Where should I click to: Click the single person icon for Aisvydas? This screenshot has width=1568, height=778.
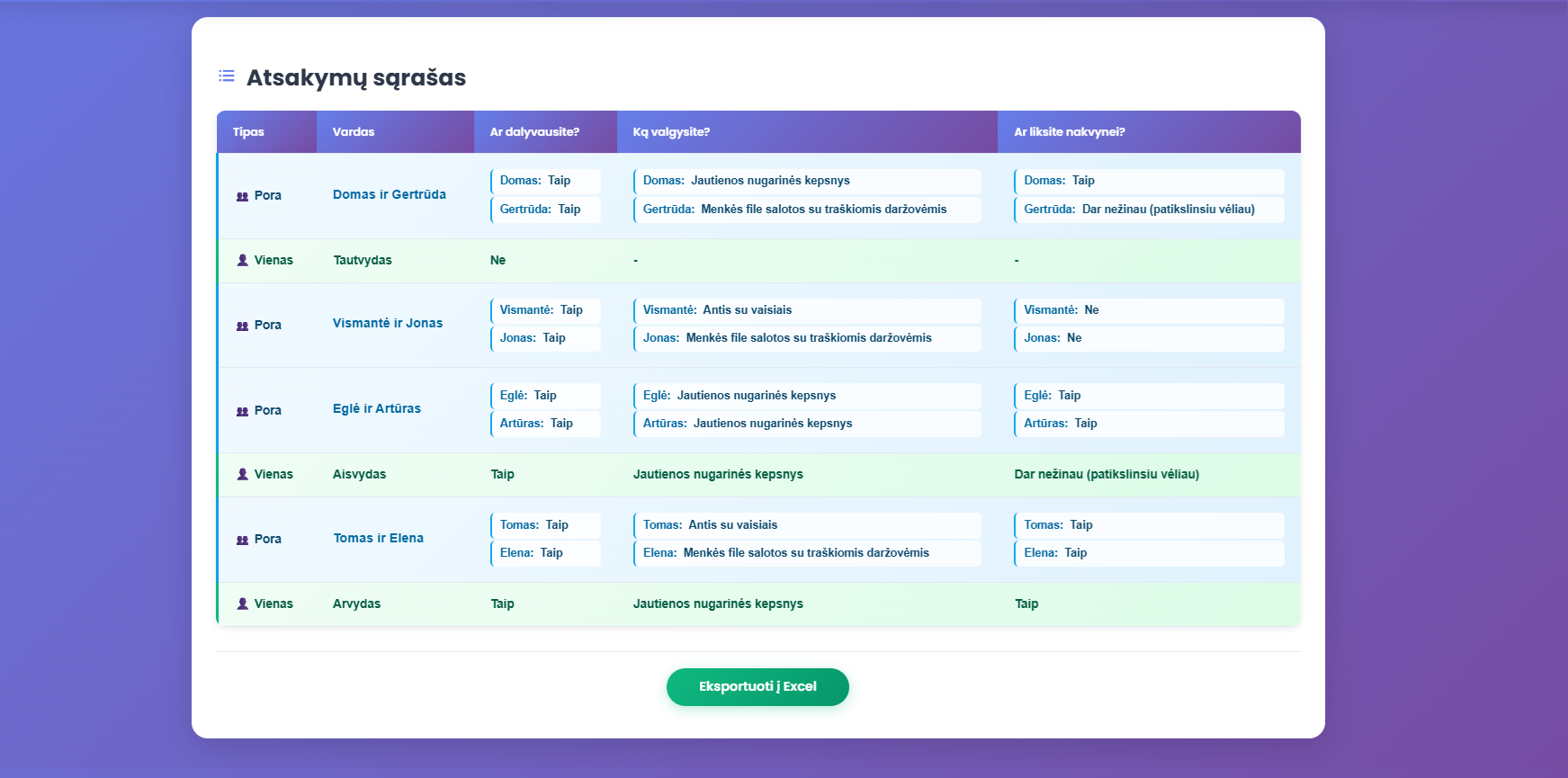[x=242, y=474]
